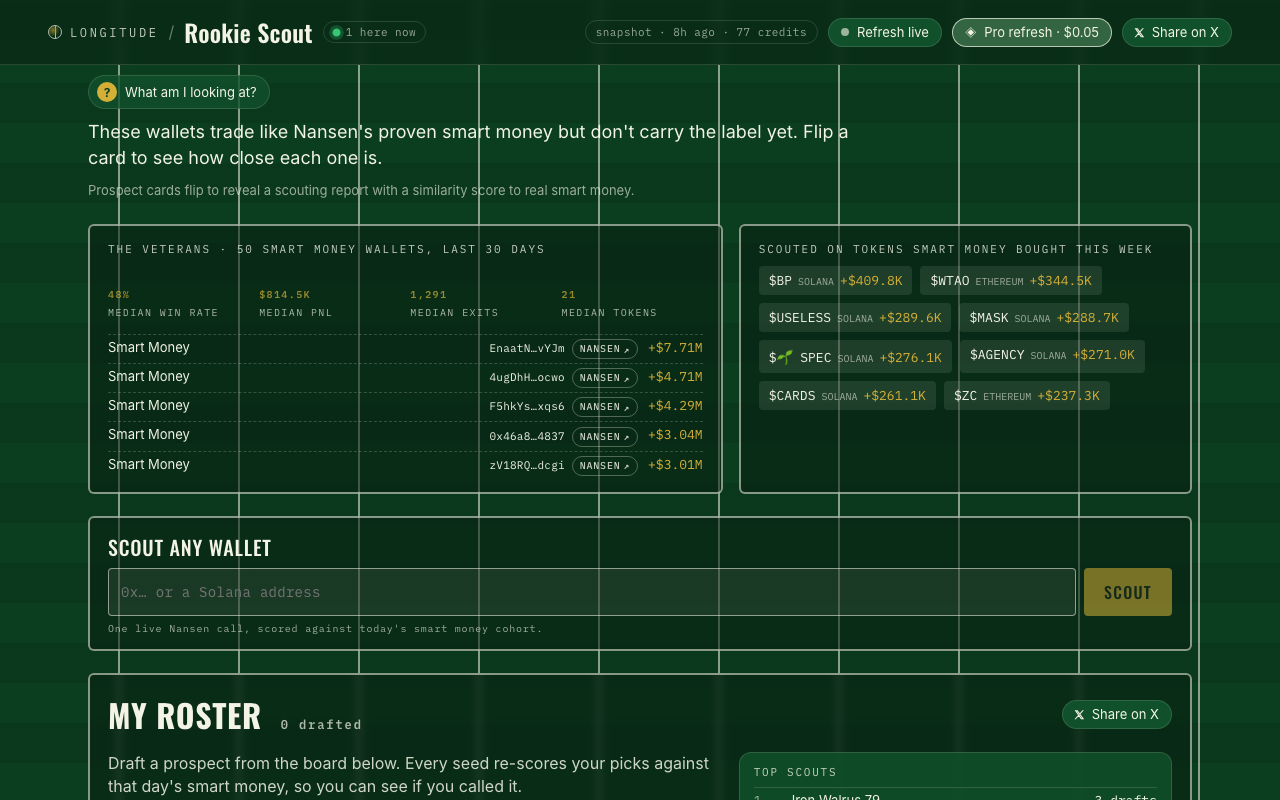Select the $MASK Solana token chip
The image size is (1280, 800).
pyautogui.click(x=1044, y=318)
